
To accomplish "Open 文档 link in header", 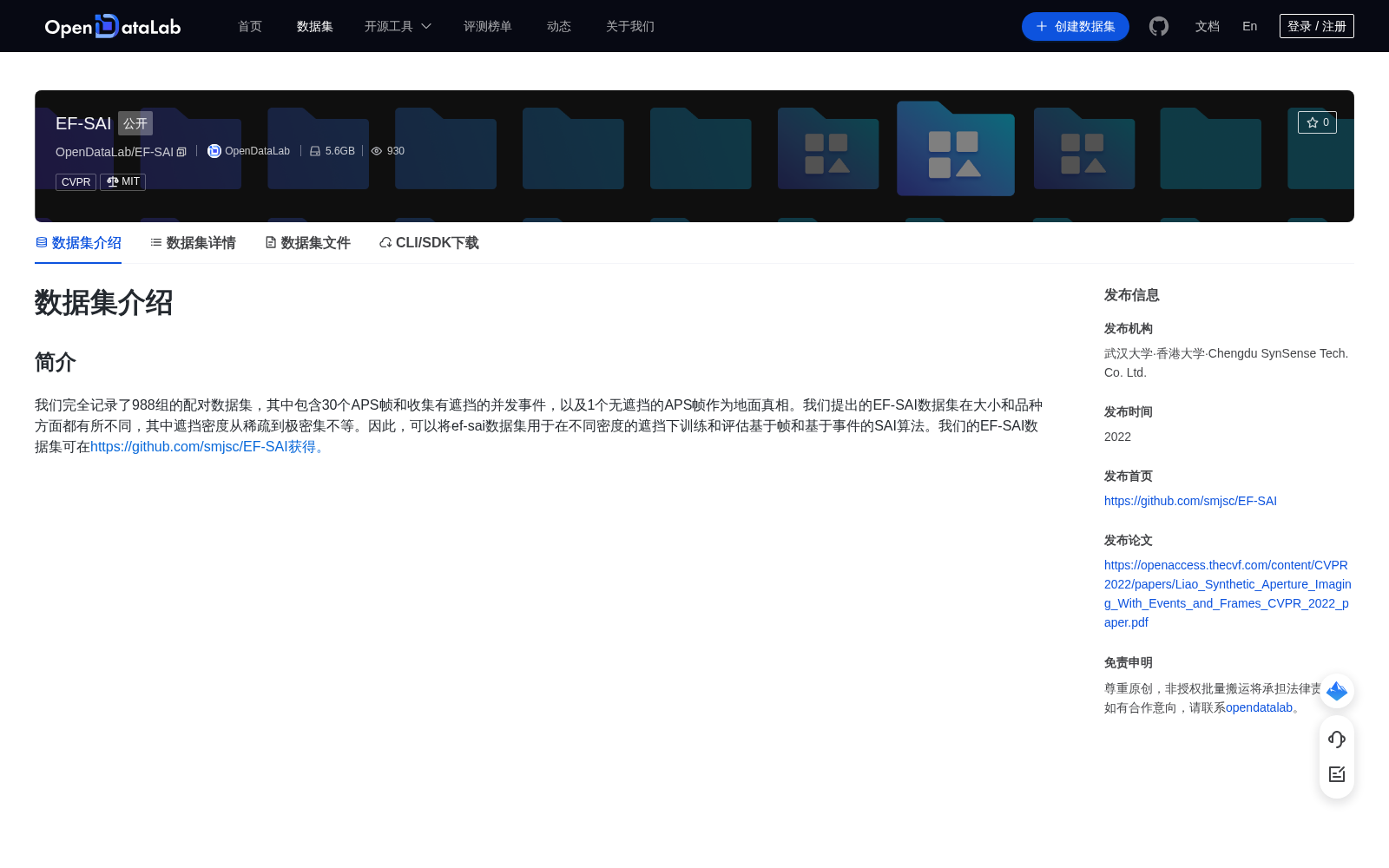I will [x=1208, y=26].
